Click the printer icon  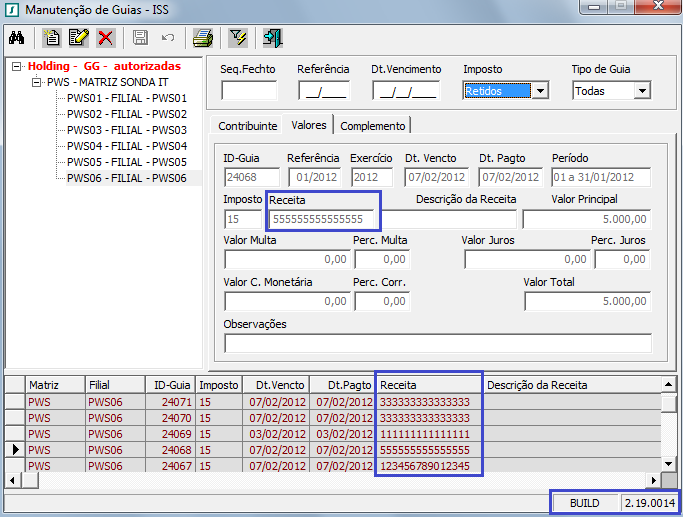pos(203,38)
